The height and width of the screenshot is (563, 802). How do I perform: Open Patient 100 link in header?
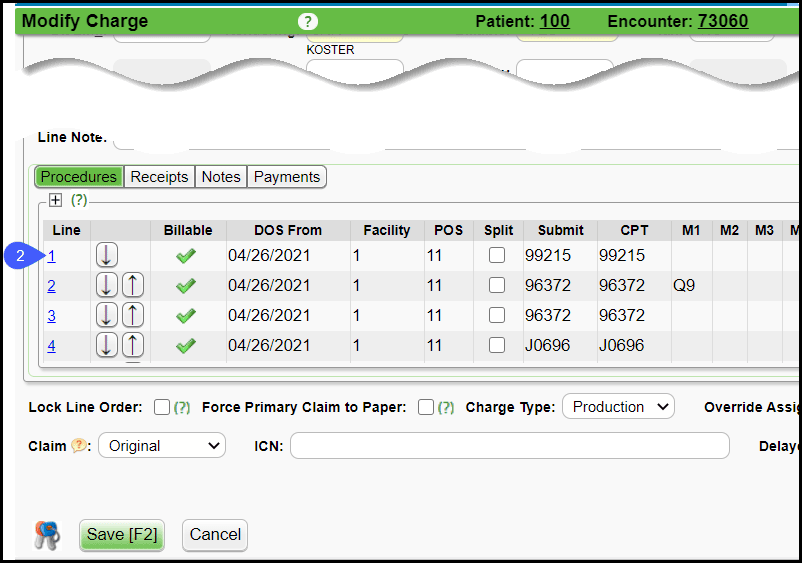tap(554, 21)
